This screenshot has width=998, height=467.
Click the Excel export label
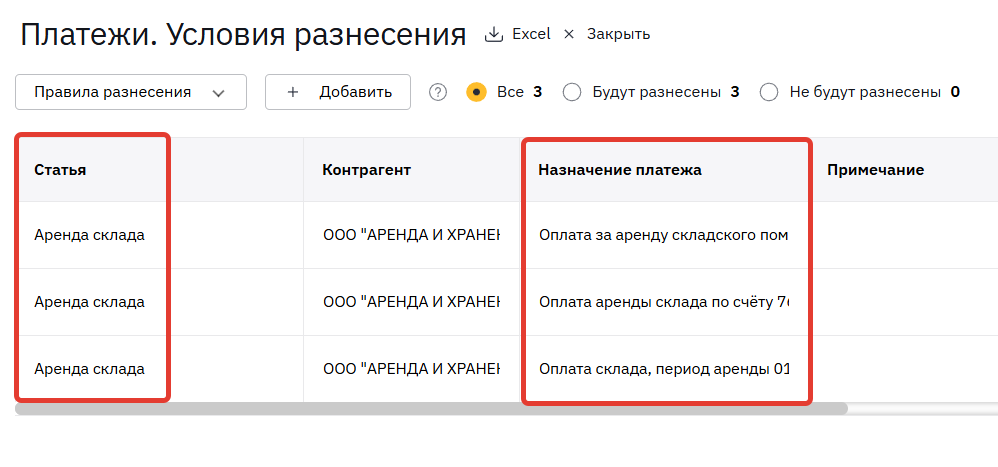531,34
